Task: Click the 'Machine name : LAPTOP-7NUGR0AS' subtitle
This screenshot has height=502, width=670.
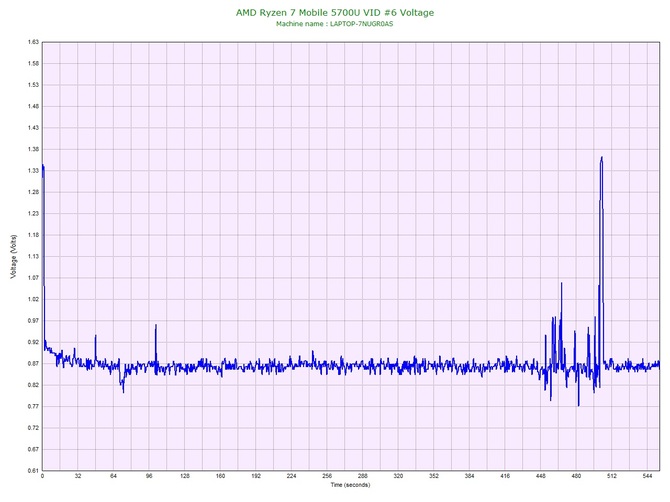Action: [x=334, y=24]
